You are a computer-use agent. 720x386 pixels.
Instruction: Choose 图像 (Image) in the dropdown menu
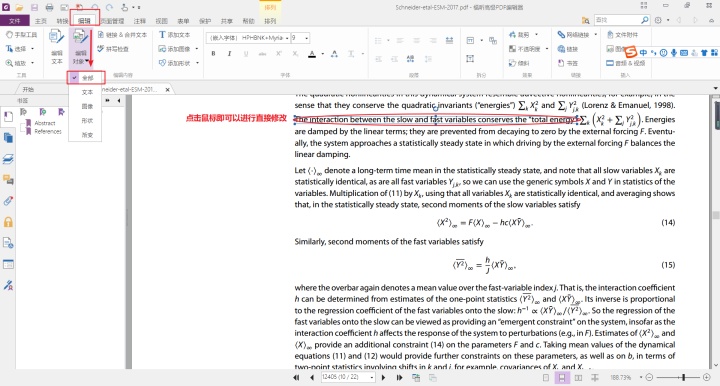click(87, 106)
